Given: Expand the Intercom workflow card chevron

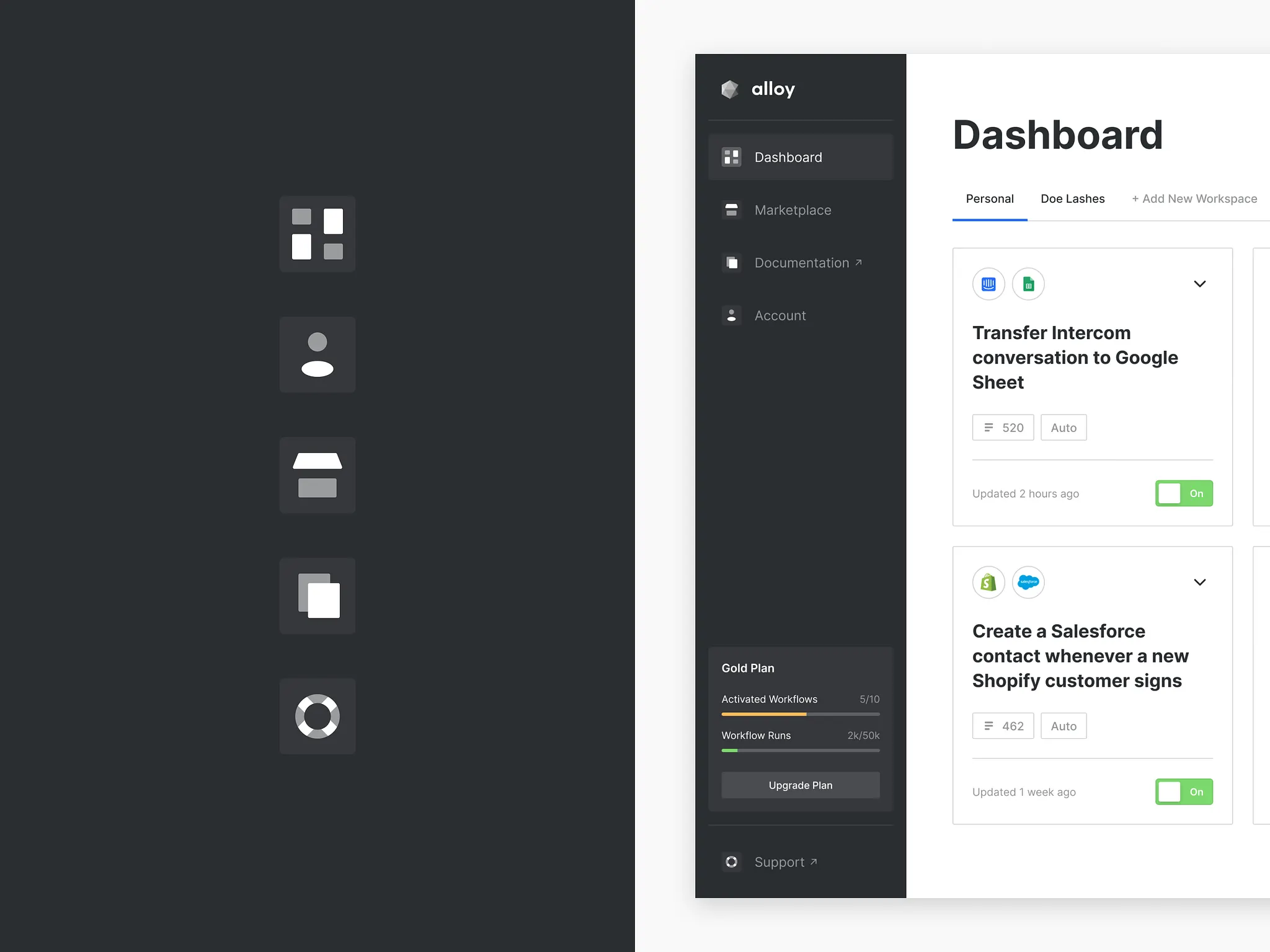Looking at the screenshot, I should [x=1199, y=284].
